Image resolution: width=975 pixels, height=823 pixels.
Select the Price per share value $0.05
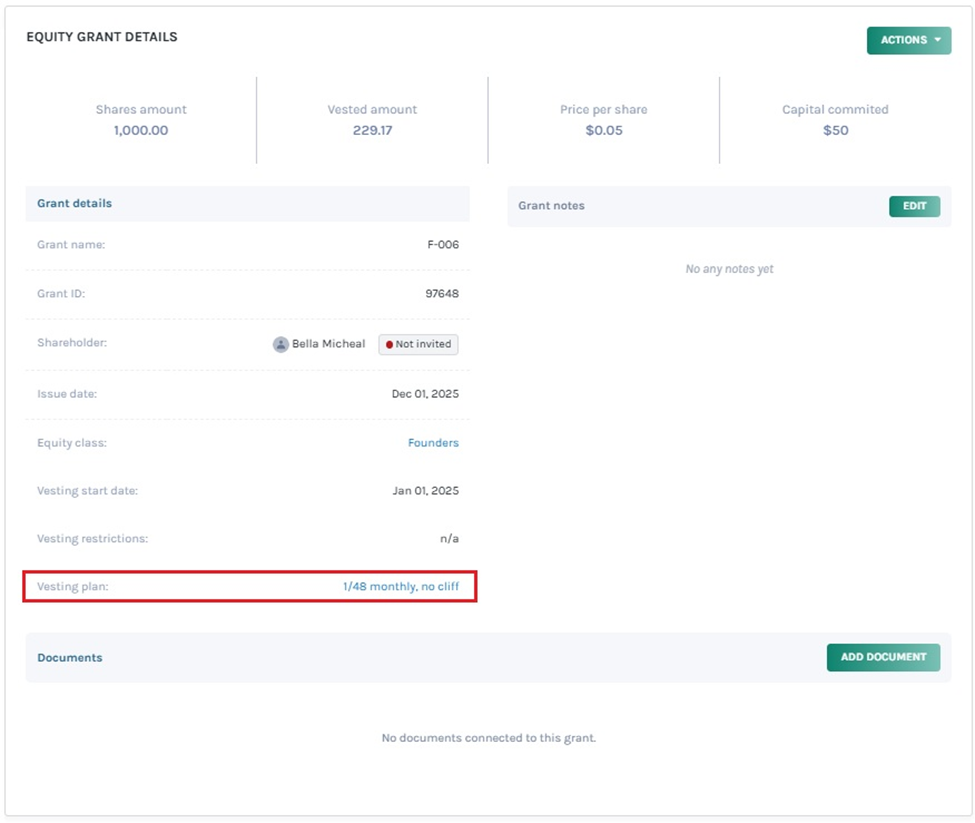[603, 130]
